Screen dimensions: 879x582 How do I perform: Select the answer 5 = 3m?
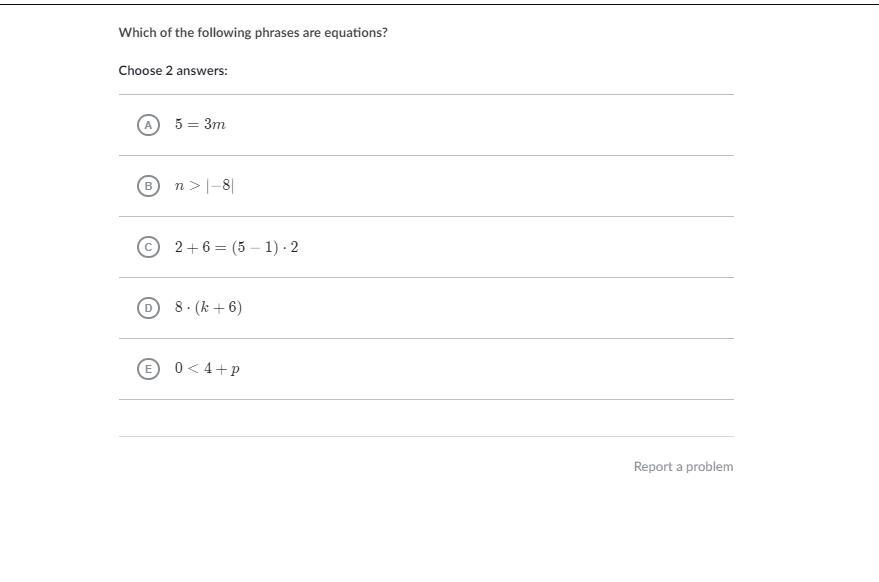pyautogui.click(x=200, y=125)
